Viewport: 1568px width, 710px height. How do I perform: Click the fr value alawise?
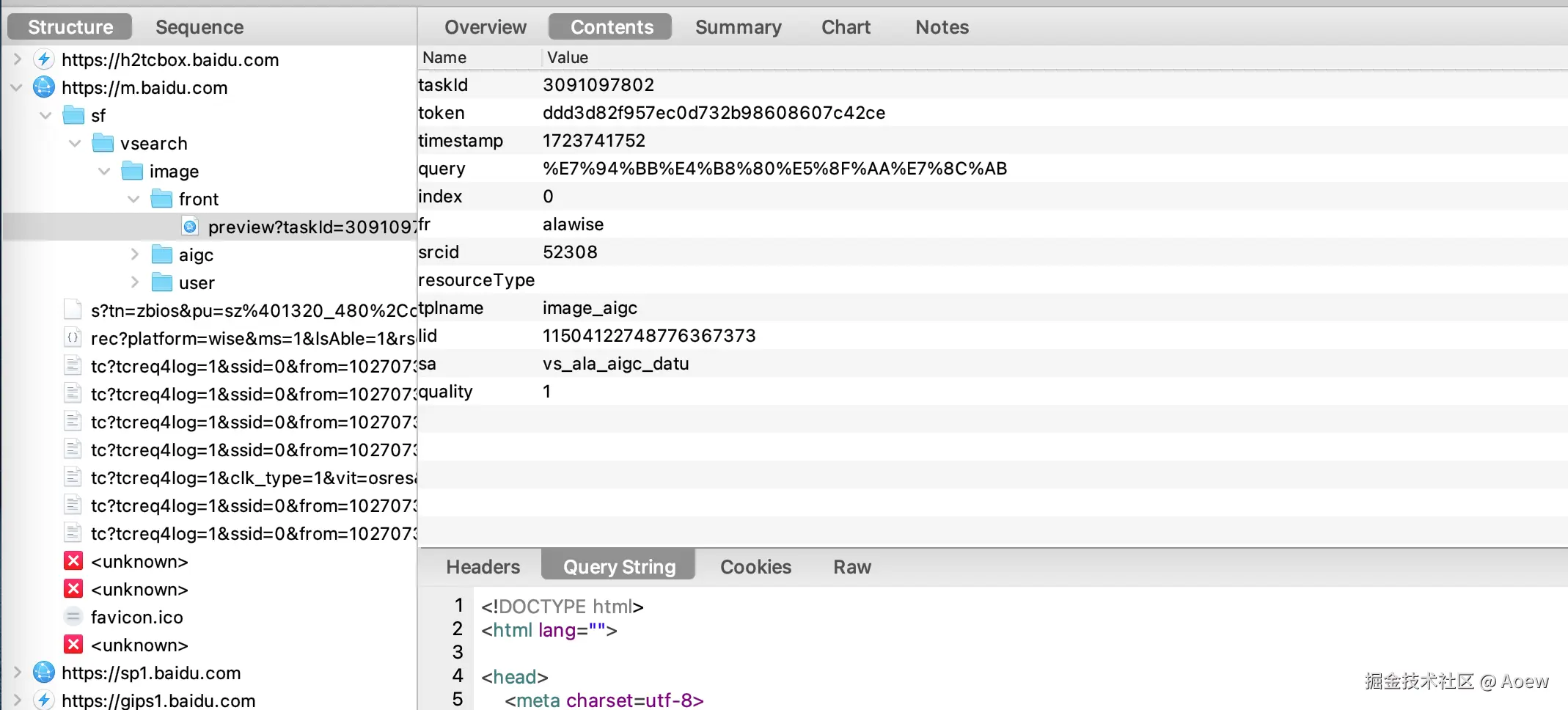[x=574, y=224]
